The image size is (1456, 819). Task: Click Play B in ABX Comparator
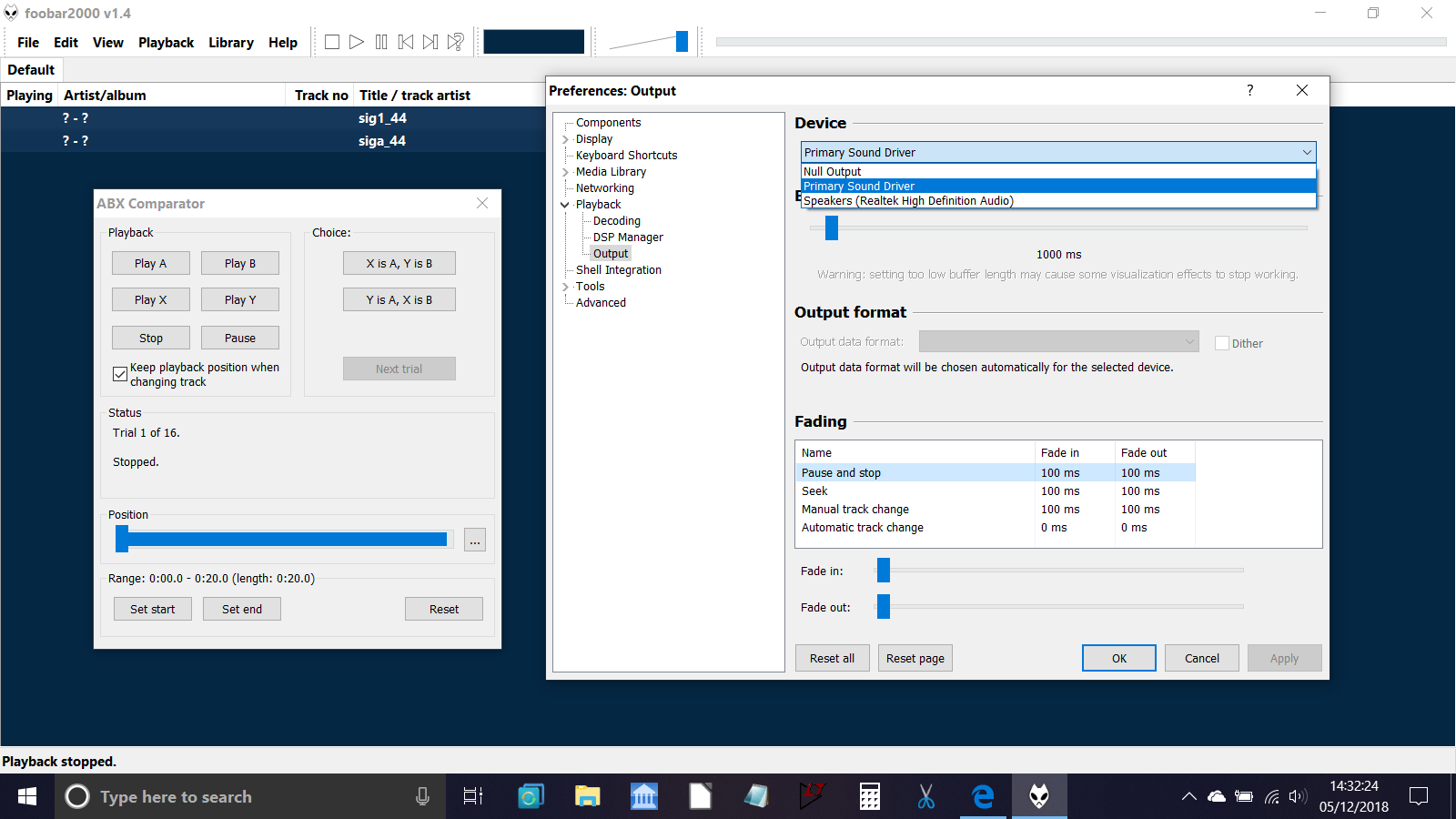pyautogui.click(x=240, y=263)
